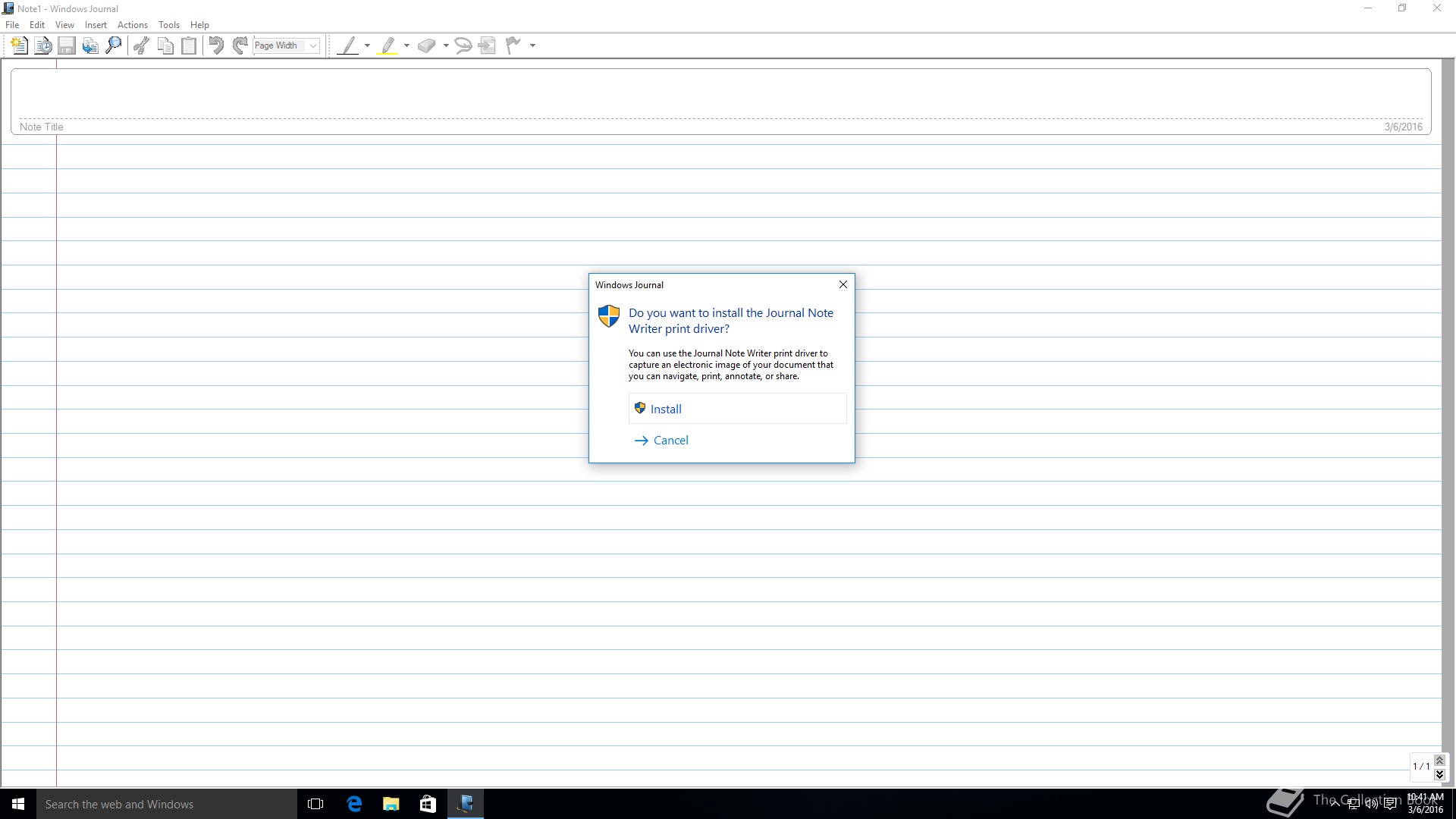The width and height of the screenshot is (1456, 819).
Task: Open the Pen style dropdown arrow
Action: click(367, 45)
